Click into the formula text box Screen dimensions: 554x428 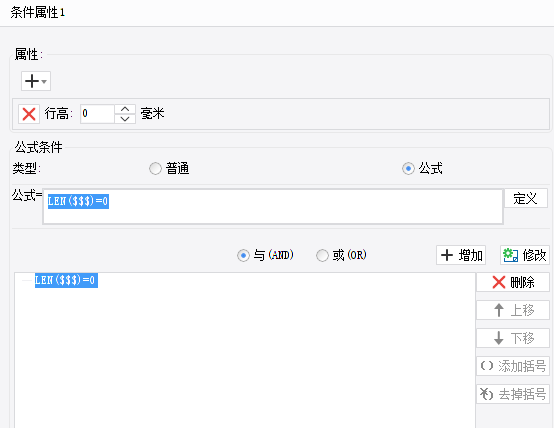click(x=273, y=207)
